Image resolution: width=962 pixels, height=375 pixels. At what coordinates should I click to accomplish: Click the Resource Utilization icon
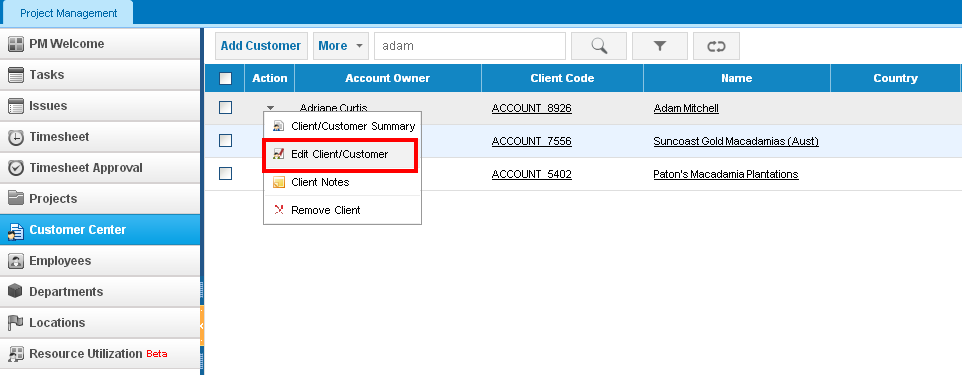[16, 354]
